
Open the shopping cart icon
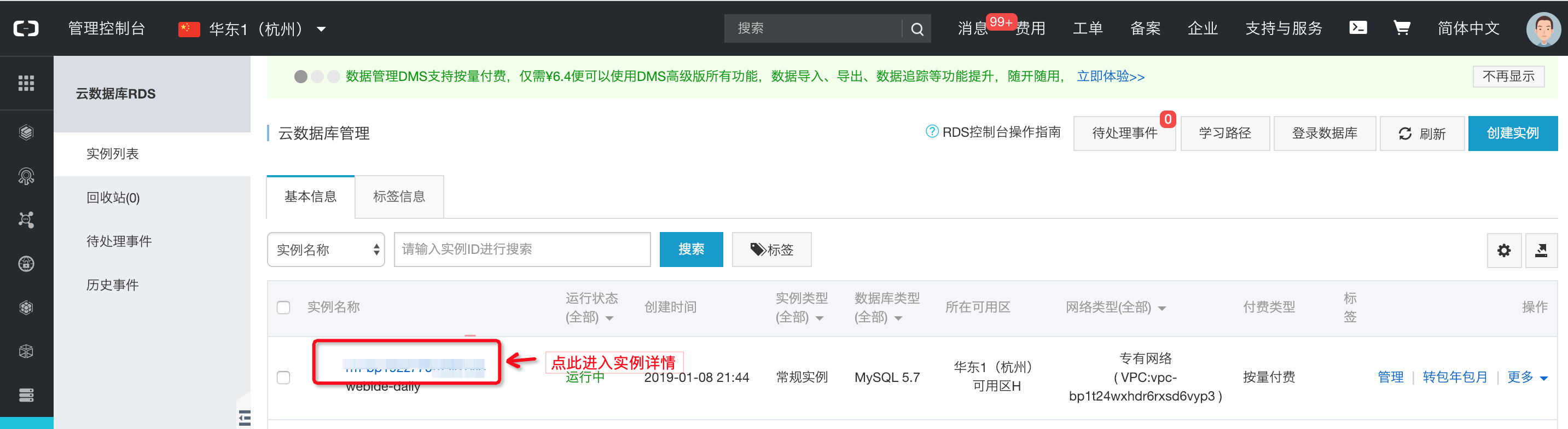1401,28
